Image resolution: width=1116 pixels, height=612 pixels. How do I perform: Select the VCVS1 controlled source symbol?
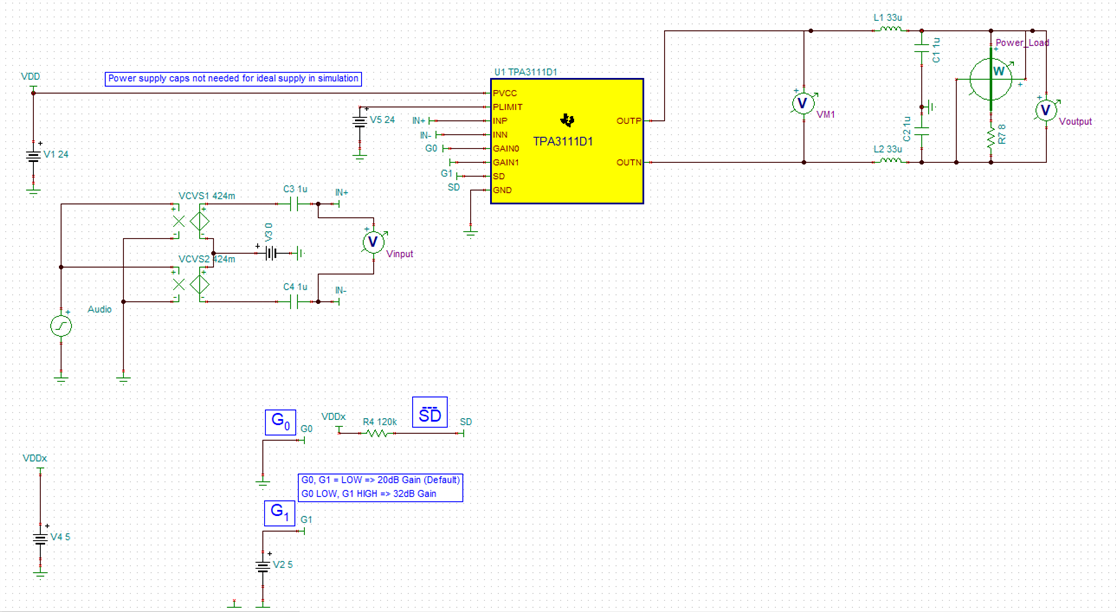191,221
